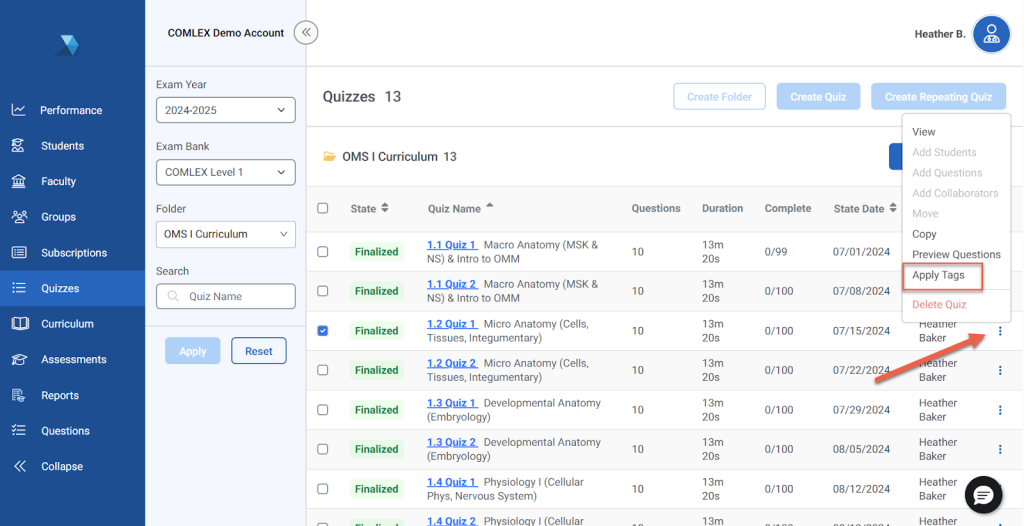
Task: Choose Apply Tags from the context menu
Action: (938, 275)
